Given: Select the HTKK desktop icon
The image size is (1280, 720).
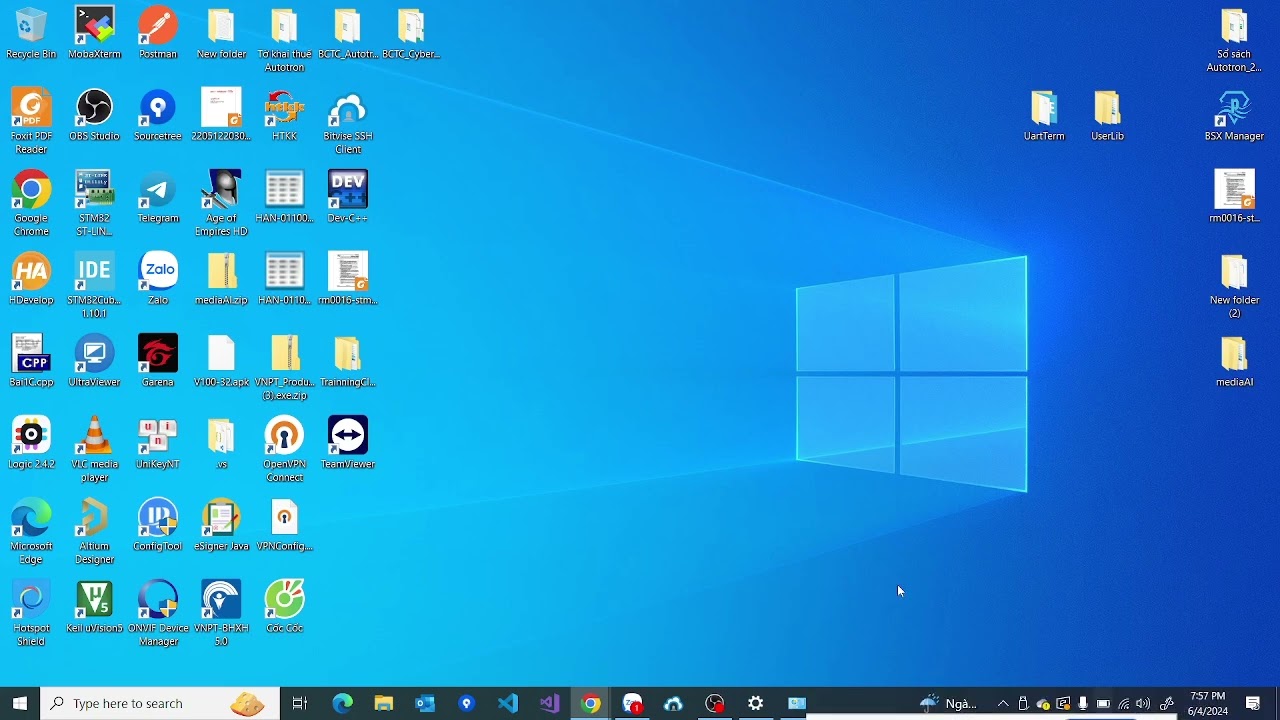Looking at the screenshot, I should [x=285, y=115].
